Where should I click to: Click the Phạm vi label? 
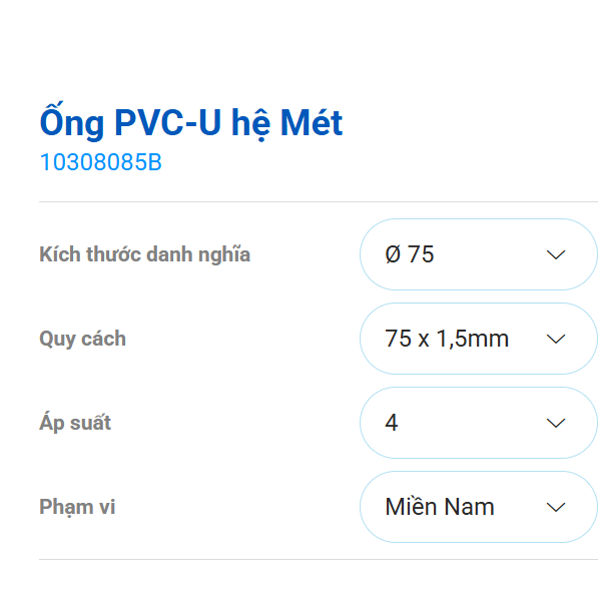click(x=77, y=507)
